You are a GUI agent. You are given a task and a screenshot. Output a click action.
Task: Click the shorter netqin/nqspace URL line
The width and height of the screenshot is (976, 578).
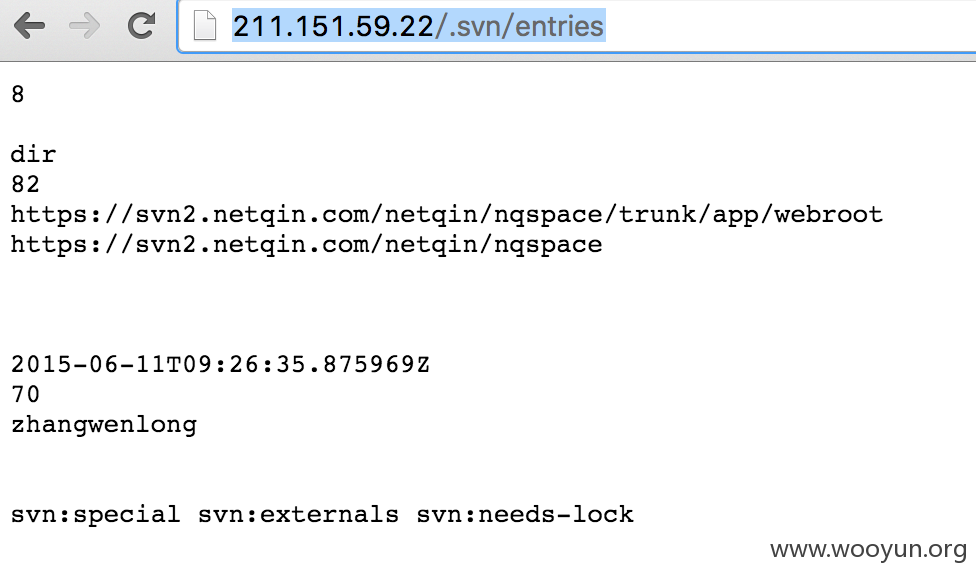[x=306, y=245]
